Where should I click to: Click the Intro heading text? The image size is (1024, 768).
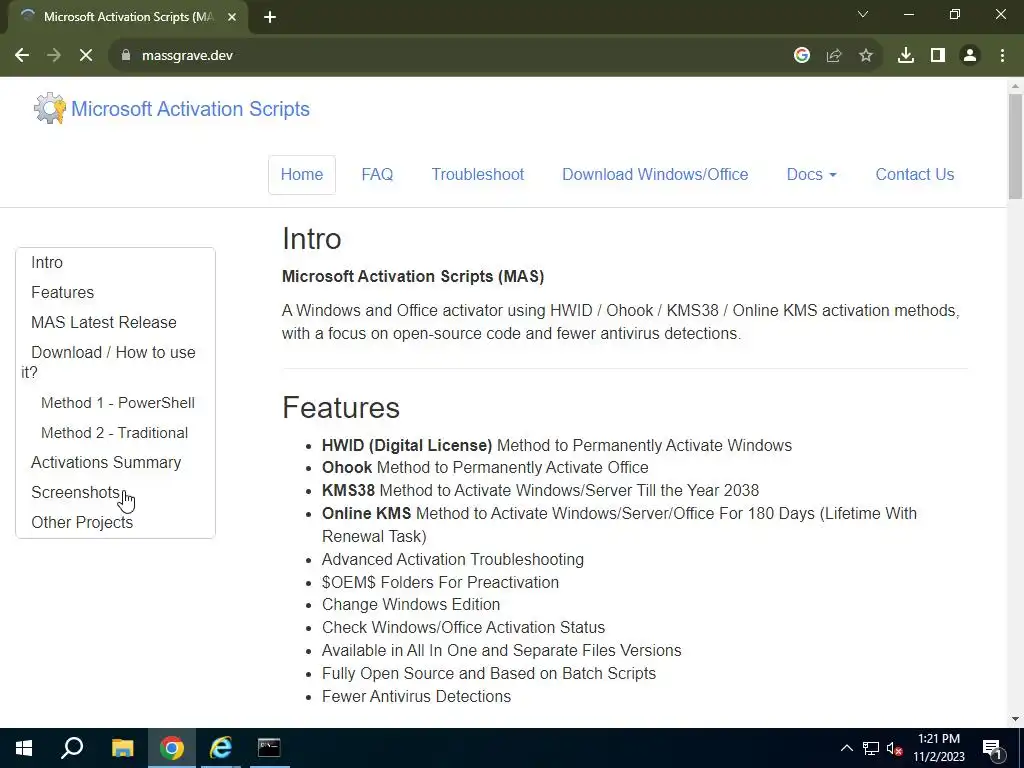pyautogui.click(x=312, y=238)
